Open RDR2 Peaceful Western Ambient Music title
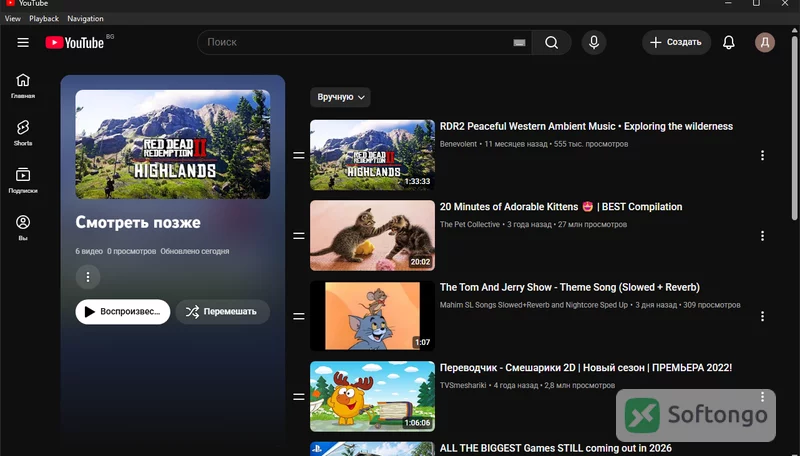Image resolution: width=800 pixels, height=456 pixels. point(586,126)
